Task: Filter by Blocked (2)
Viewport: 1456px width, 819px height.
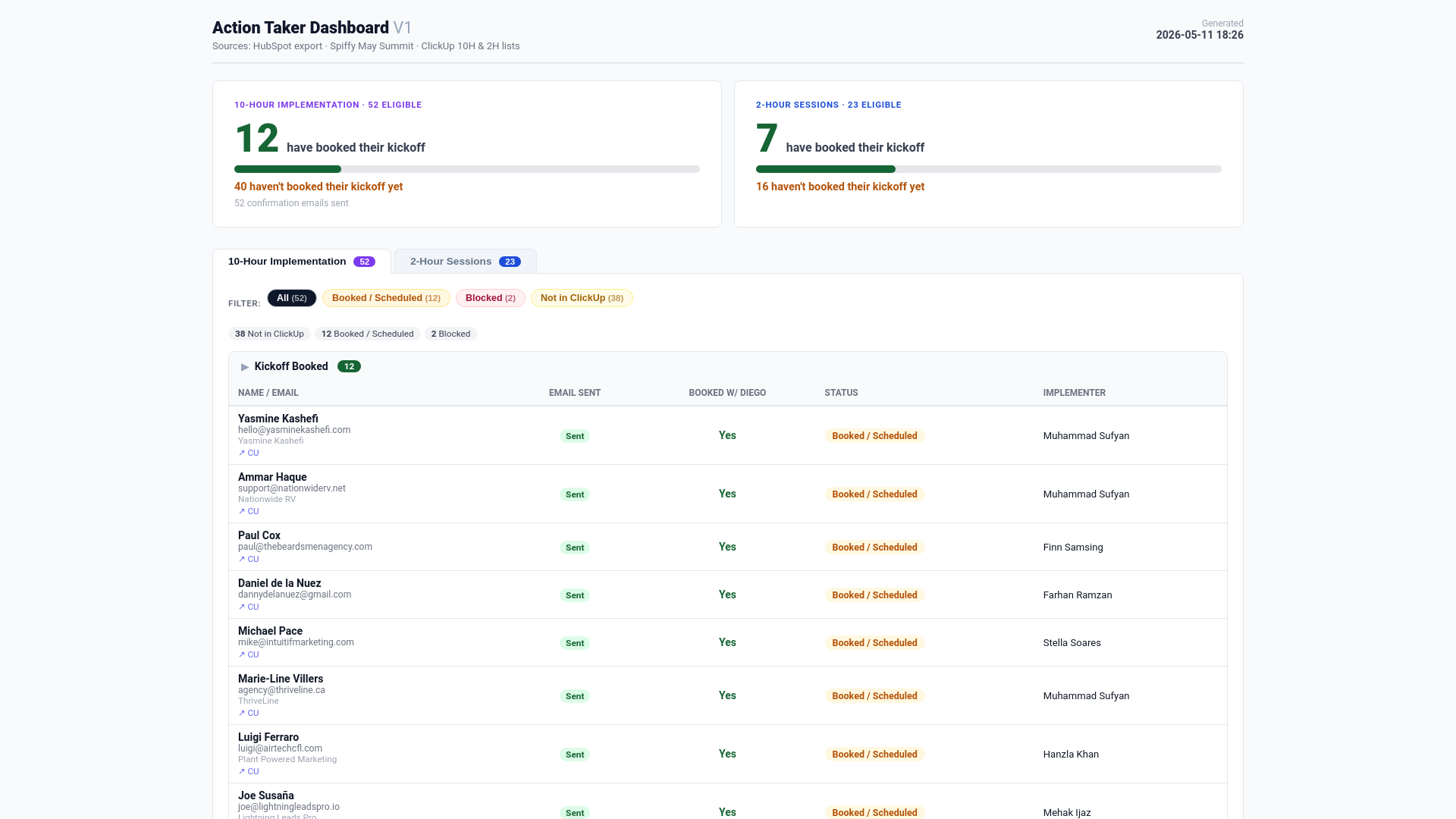Action: click(x=491, y=298)
